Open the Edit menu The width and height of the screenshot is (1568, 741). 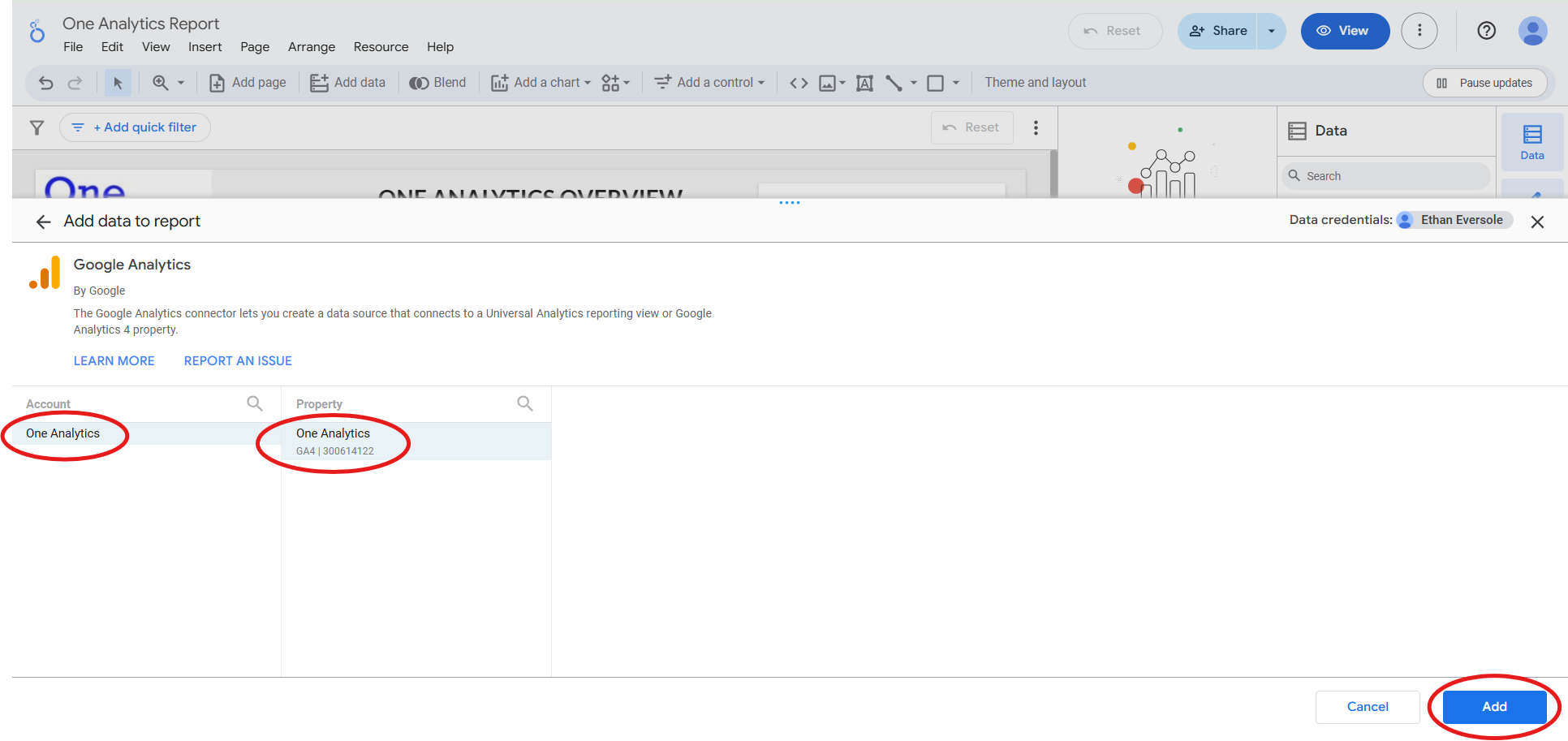(x=112, y=47)
